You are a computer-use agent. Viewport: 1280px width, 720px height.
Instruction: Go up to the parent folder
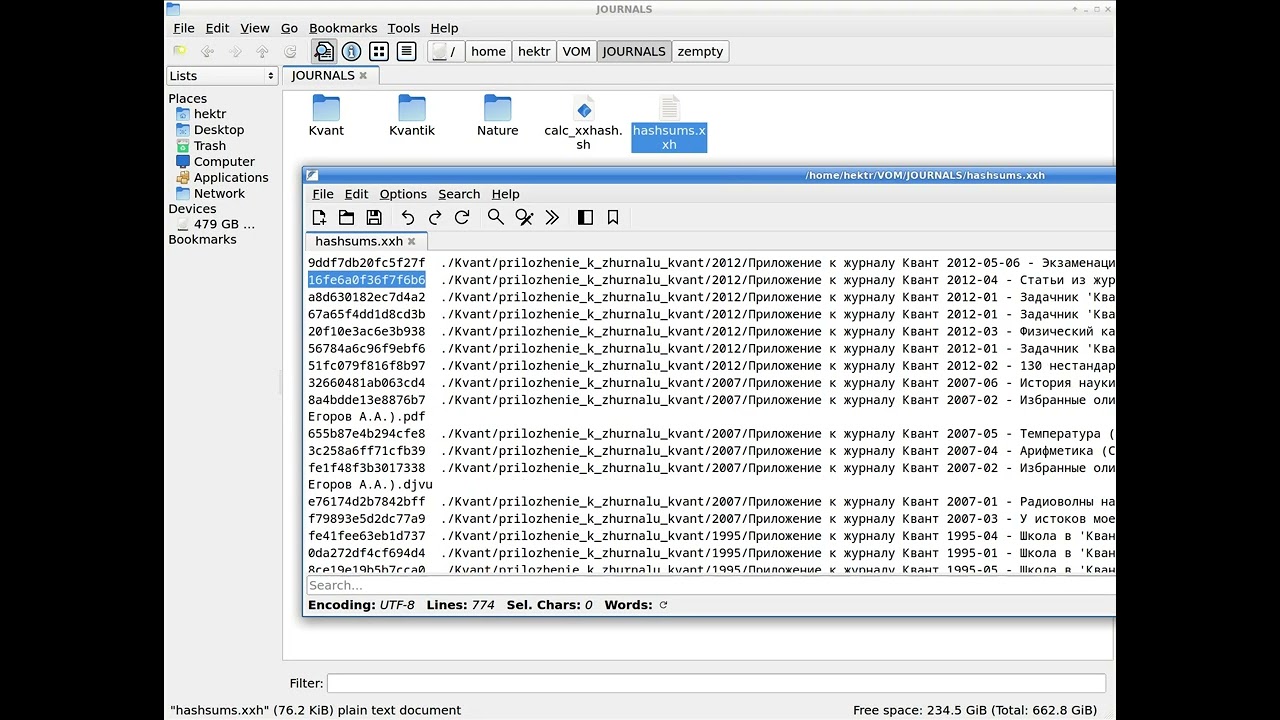click(x=262, y=51)
